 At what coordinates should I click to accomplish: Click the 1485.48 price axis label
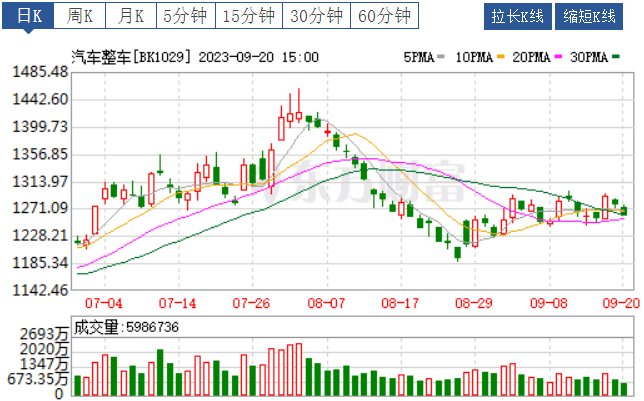36,72
